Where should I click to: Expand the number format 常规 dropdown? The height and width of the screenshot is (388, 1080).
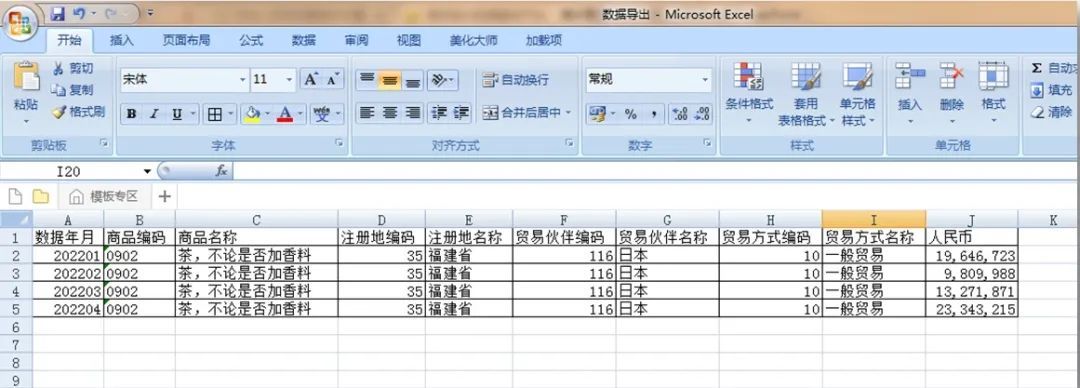pos(705,80)
